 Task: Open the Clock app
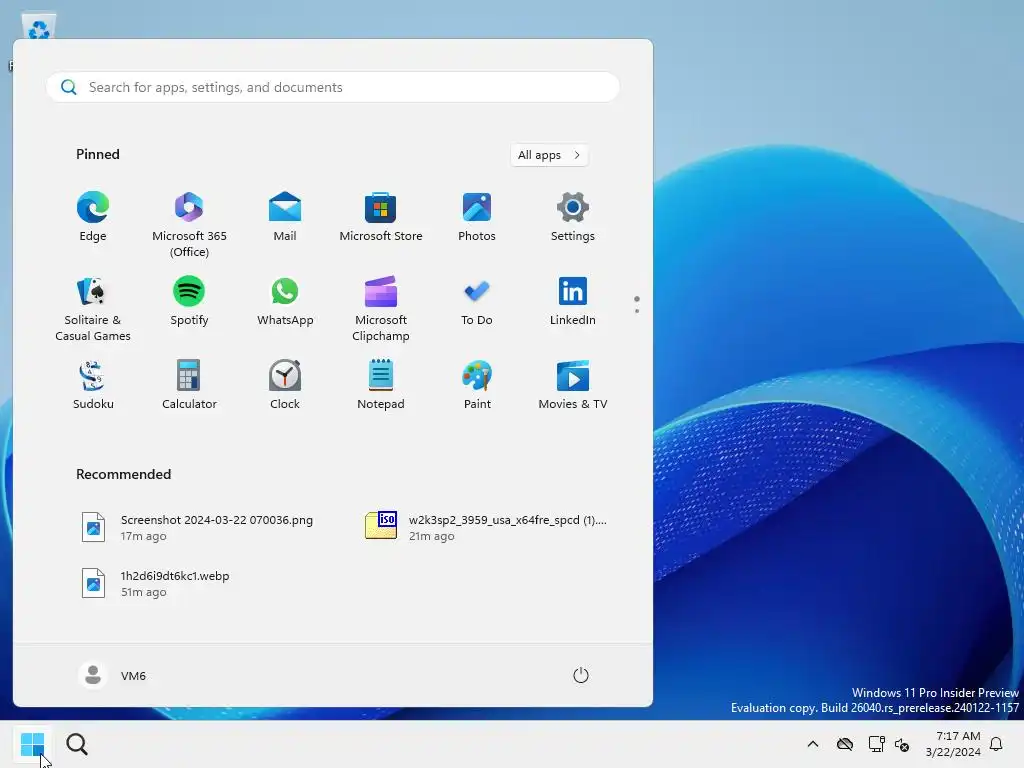tap(285, 385)
